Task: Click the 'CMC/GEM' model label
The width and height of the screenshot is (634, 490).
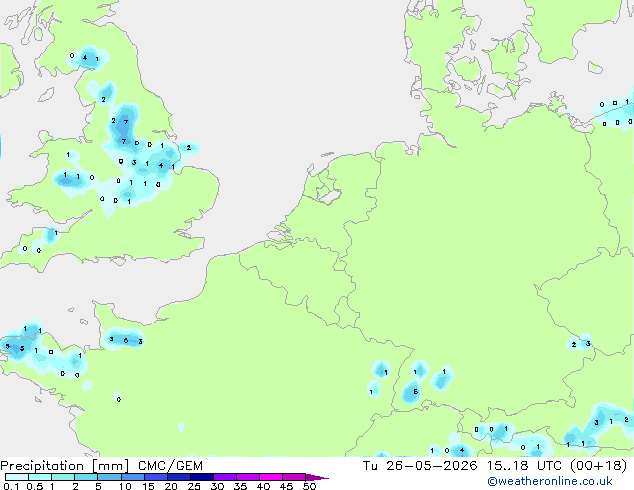Action: click(x=170, y=466)
